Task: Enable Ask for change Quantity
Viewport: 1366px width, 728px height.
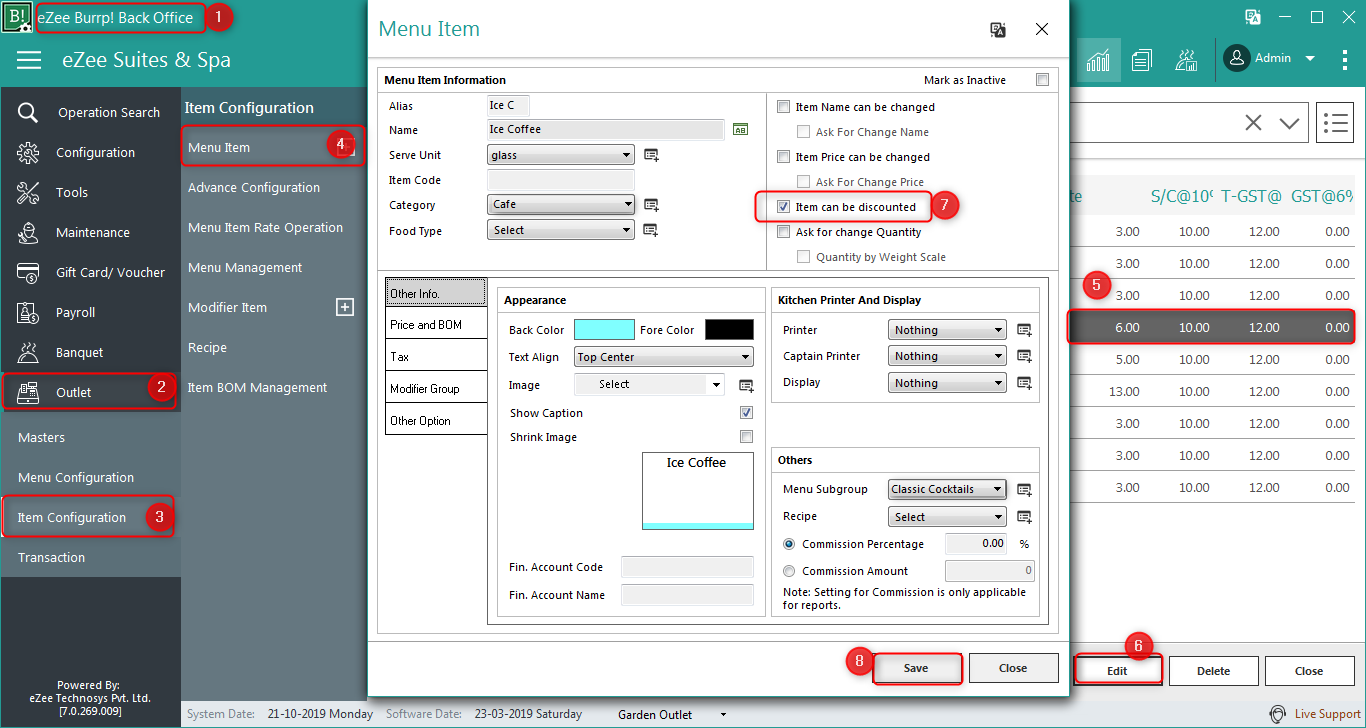Action: point(784,232)
